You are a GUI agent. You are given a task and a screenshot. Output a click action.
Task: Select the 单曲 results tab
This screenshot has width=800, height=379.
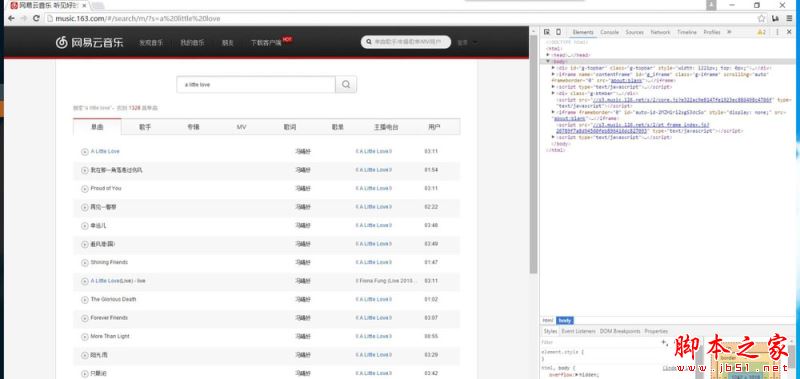pos(97,127)
